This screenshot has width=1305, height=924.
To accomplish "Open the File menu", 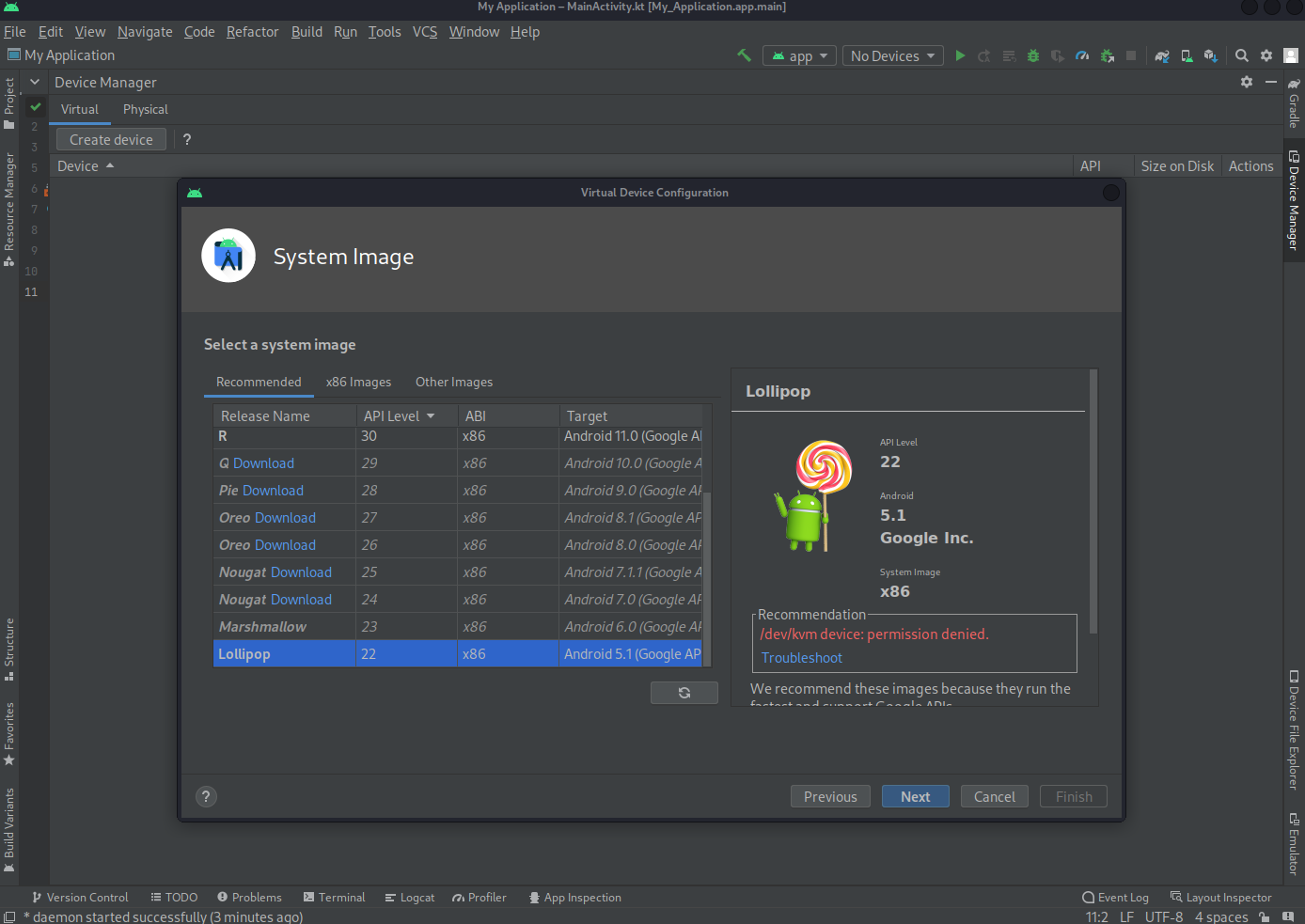I will click(15, 32).
